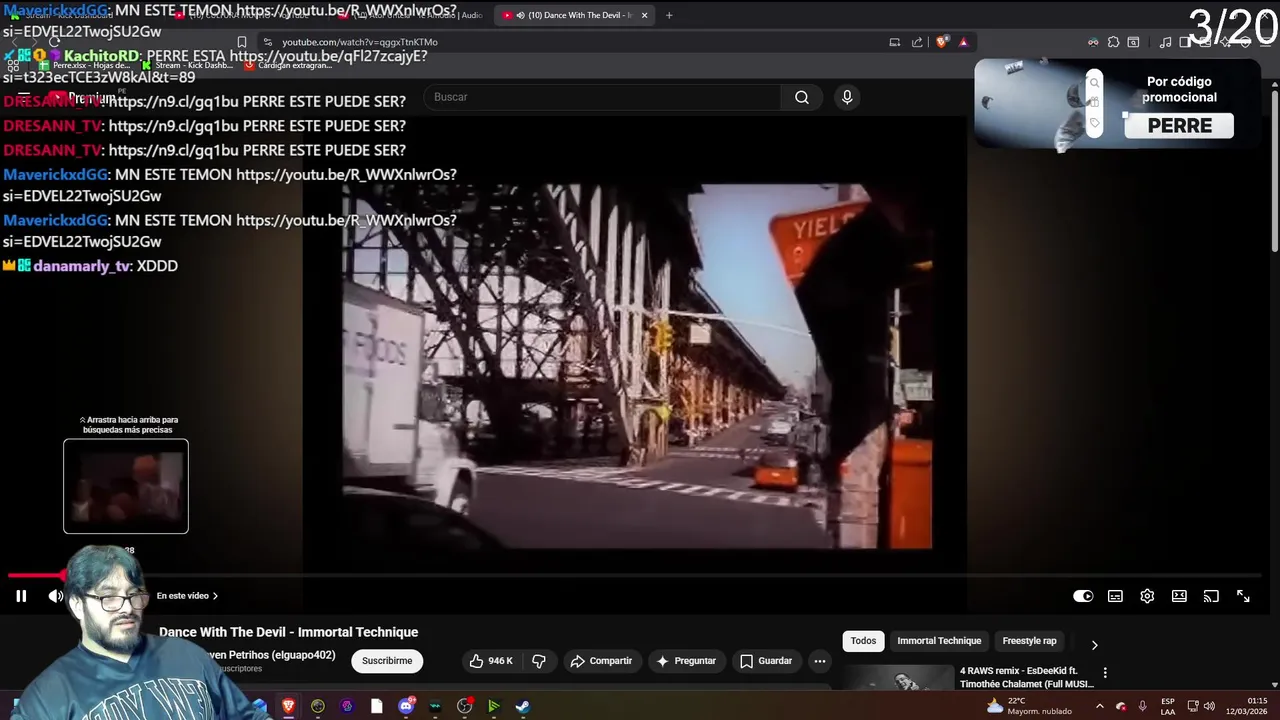The width and height of the screenshot is (1280, 720).
Task: Start voice search with the microphone
Action: [847, 97]
